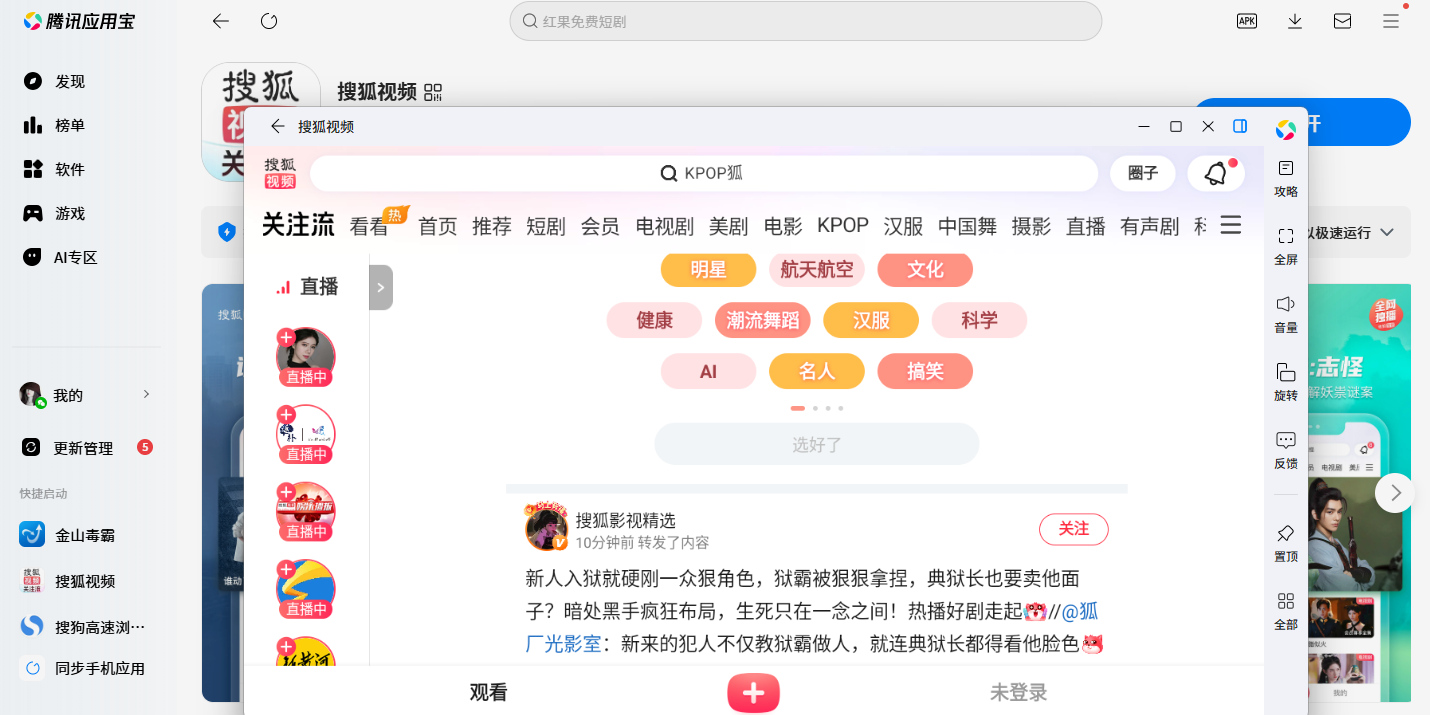
Task: Open the 未登录 bottom tab
Action: 1019,692
